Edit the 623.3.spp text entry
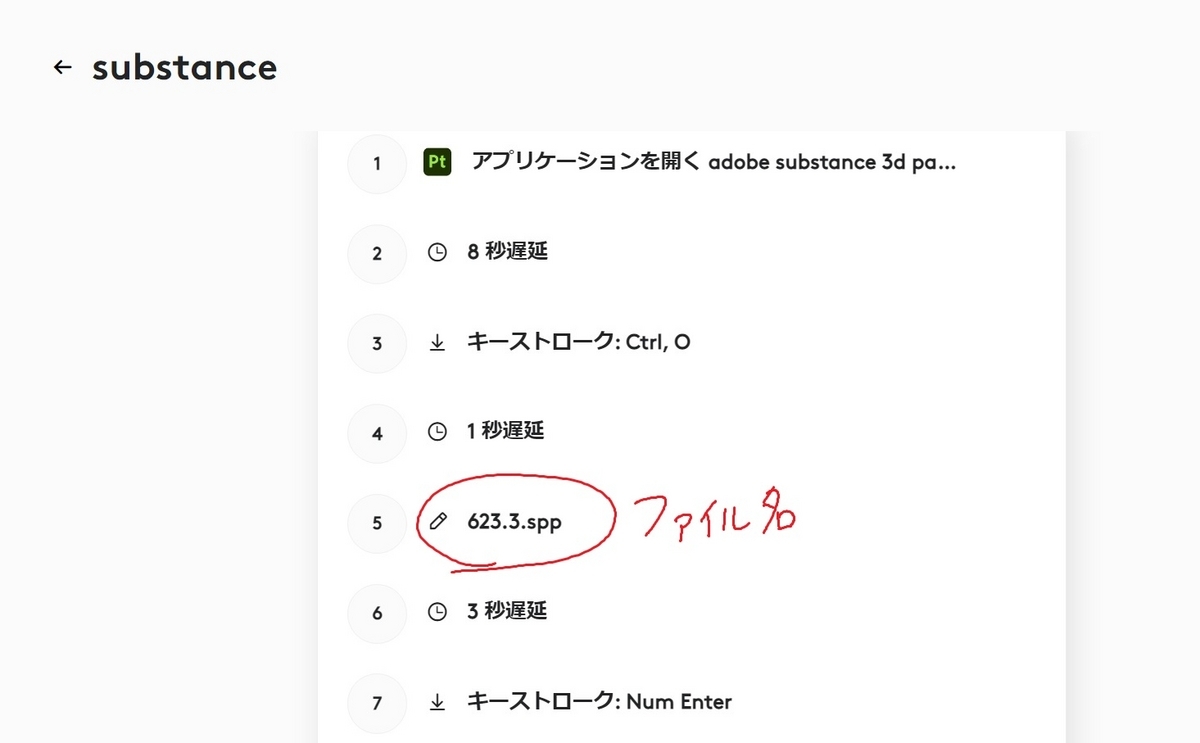This screenshot has width=1200, height=743. (x=515, y=521)
